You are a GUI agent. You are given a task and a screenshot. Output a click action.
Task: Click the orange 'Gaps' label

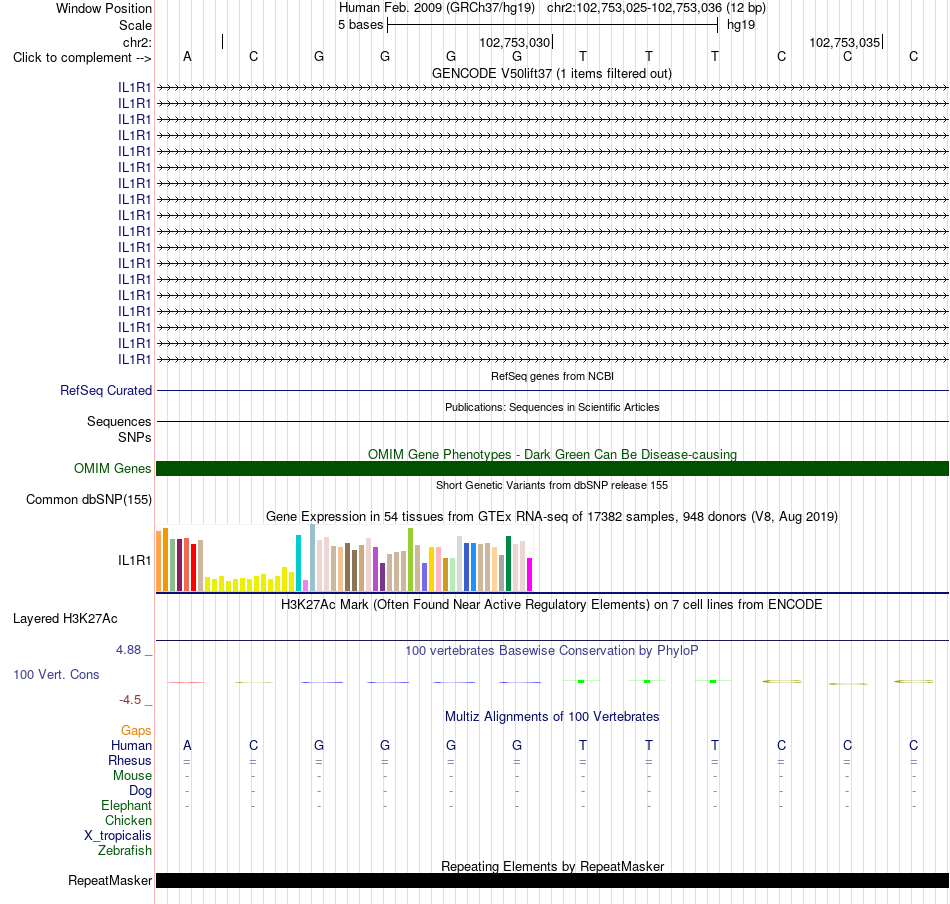pyautogui.click(x=136, y=730)
